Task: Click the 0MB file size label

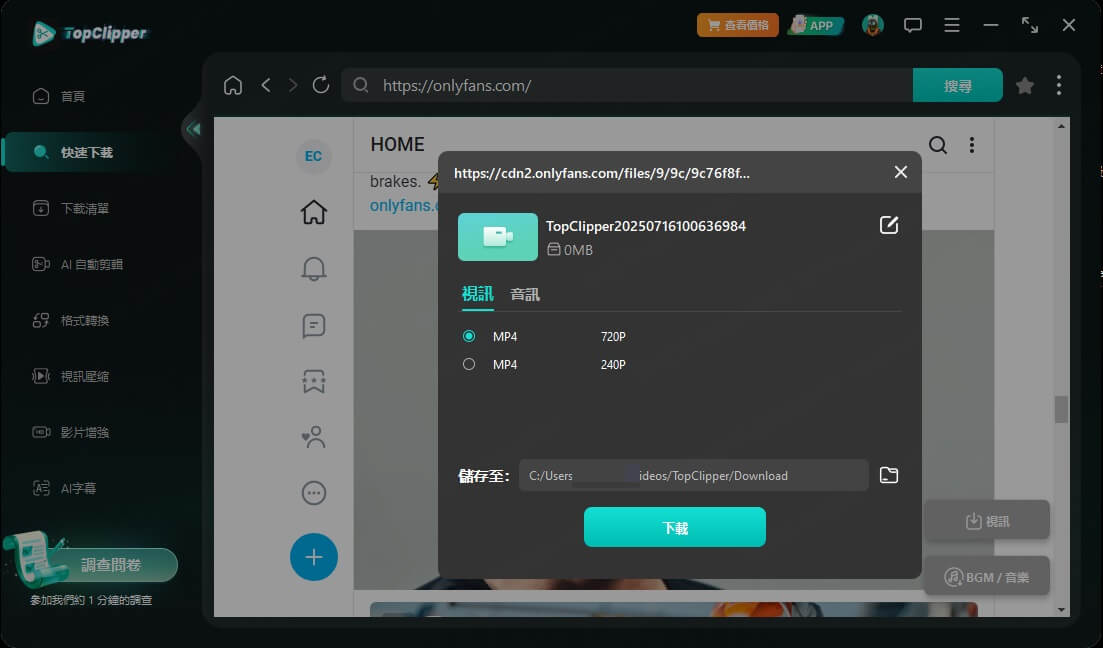Action: (570, 250)
